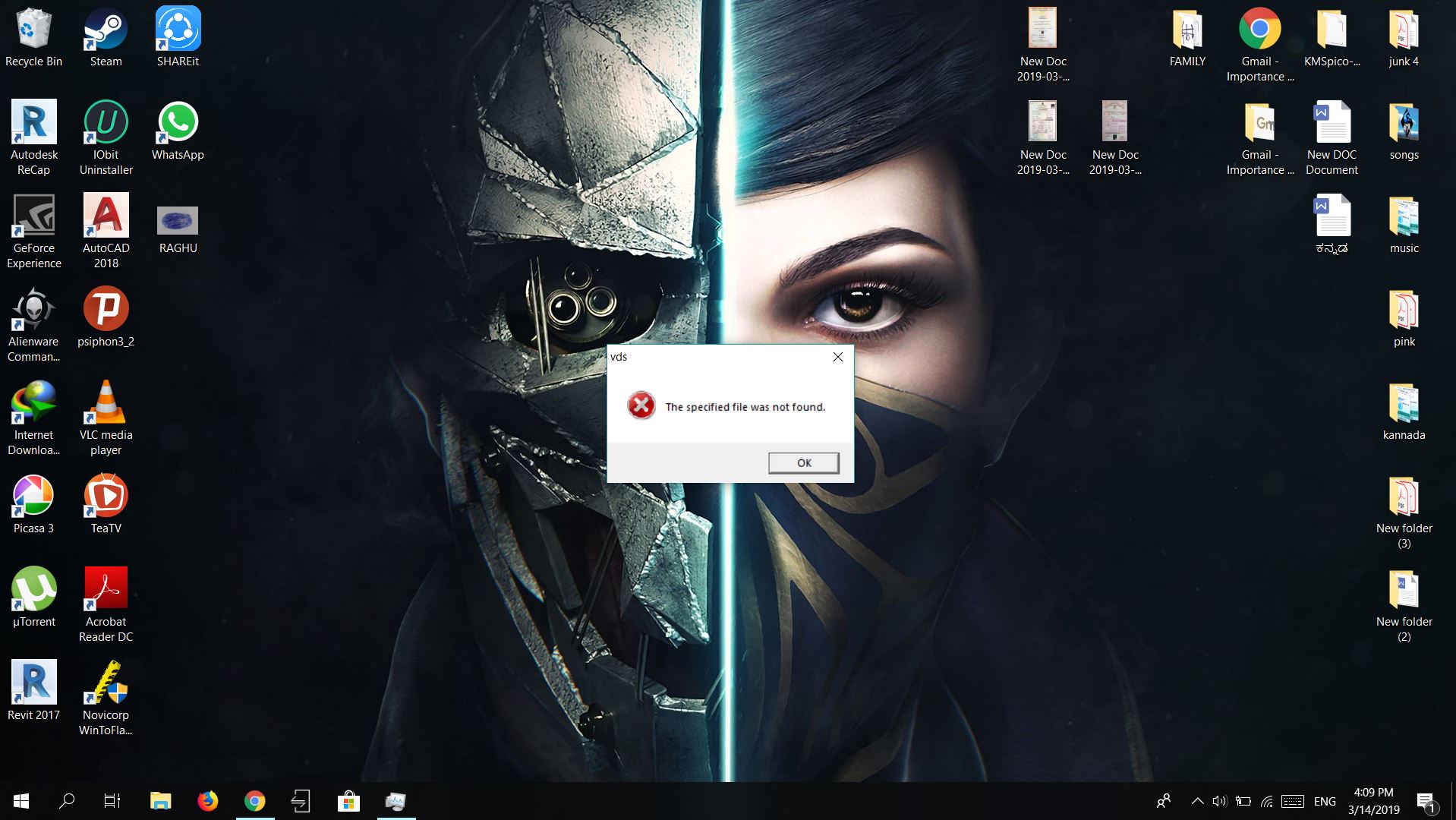Screen dimensions: 1456x820
Task: Select the Recycle Bin desktop icon
Action: click(33, 38)
